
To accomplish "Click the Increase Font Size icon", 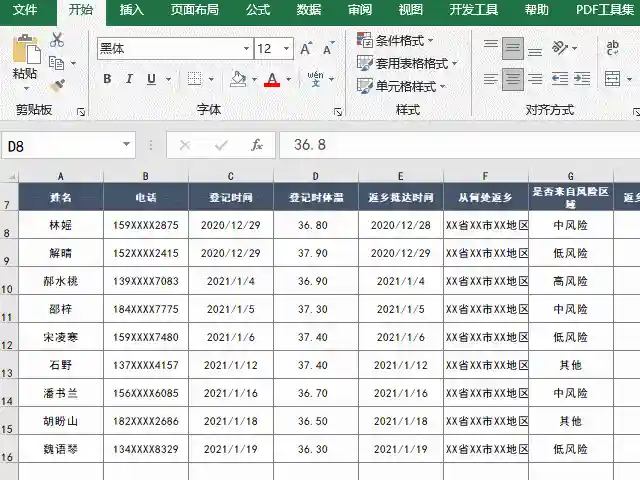I will (x=307, y=48).
